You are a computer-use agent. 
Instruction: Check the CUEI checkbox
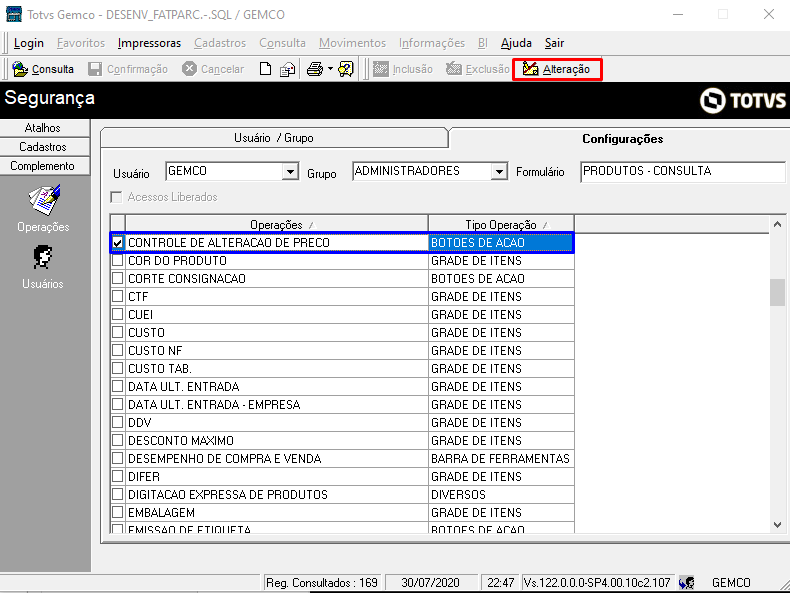(x=118, y=314)
